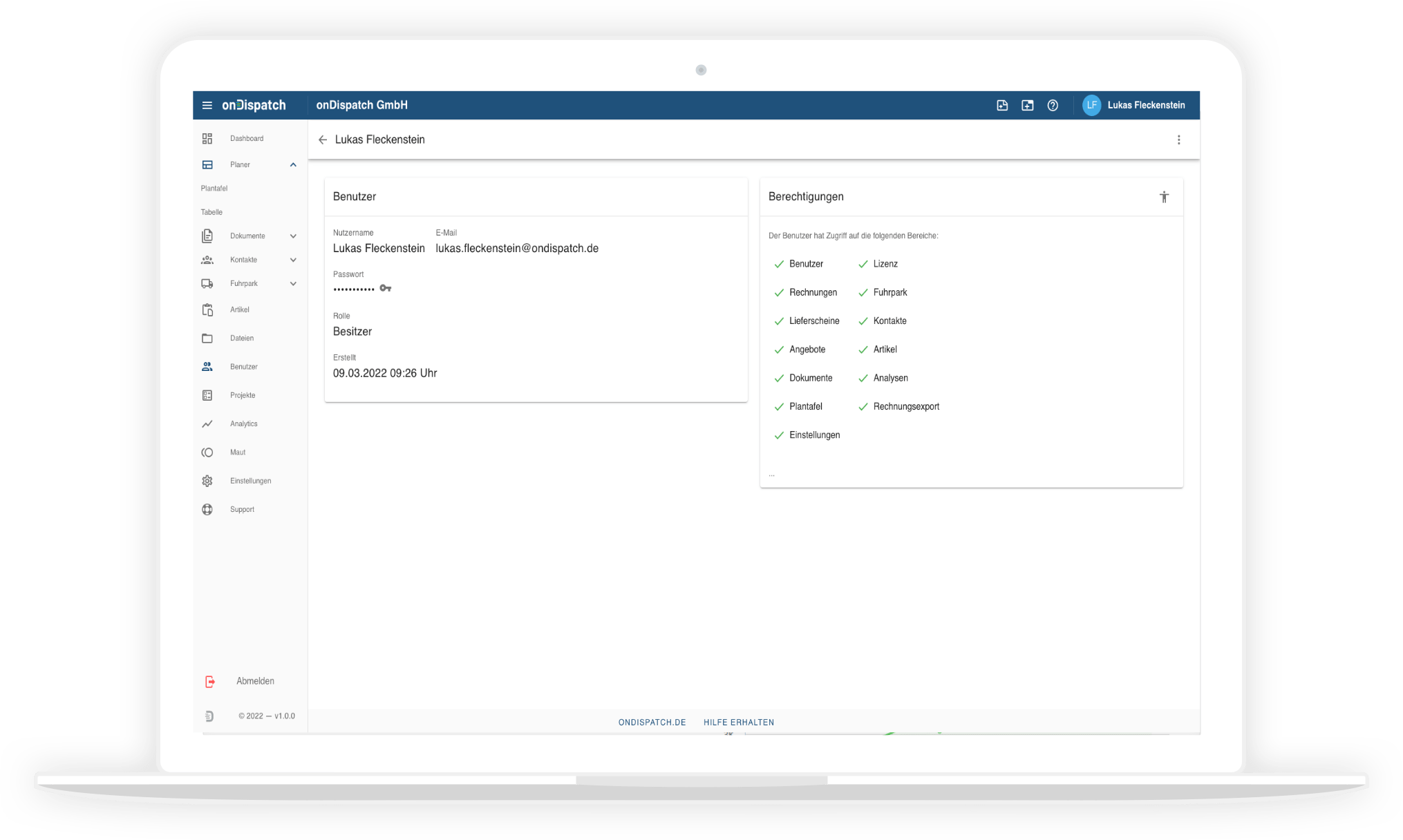Image resolution: width=1403 pixels, height=840 pixels.
Task: Click the Lukas Fleckenstein name in header
Action: tap(1146, 105)
